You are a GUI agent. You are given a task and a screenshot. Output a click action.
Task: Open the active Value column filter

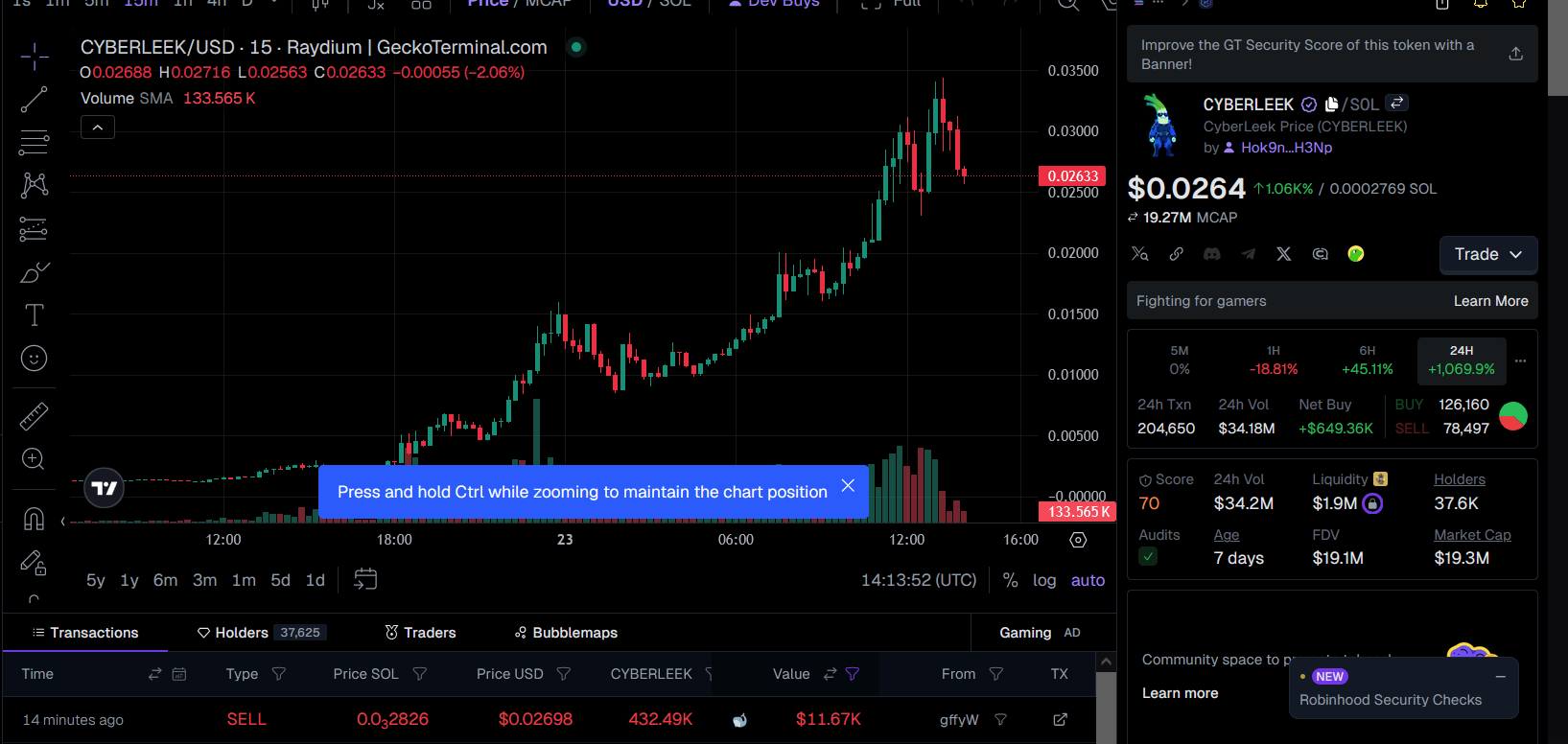point(853,674)
